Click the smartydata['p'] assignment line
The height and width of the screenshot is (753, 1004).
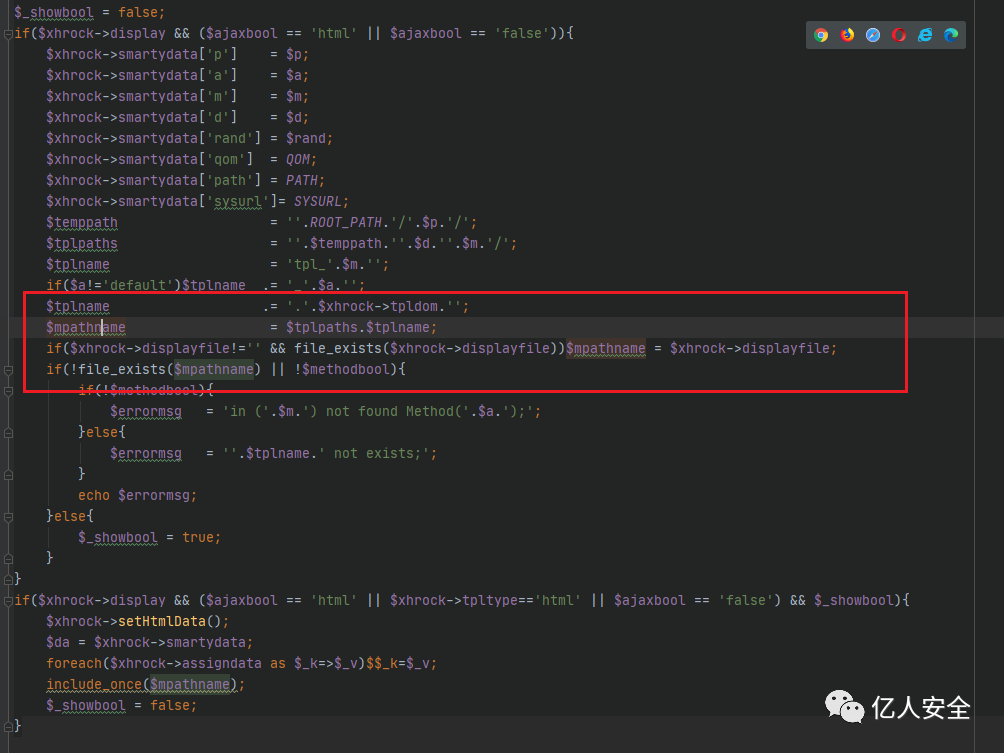177,54
